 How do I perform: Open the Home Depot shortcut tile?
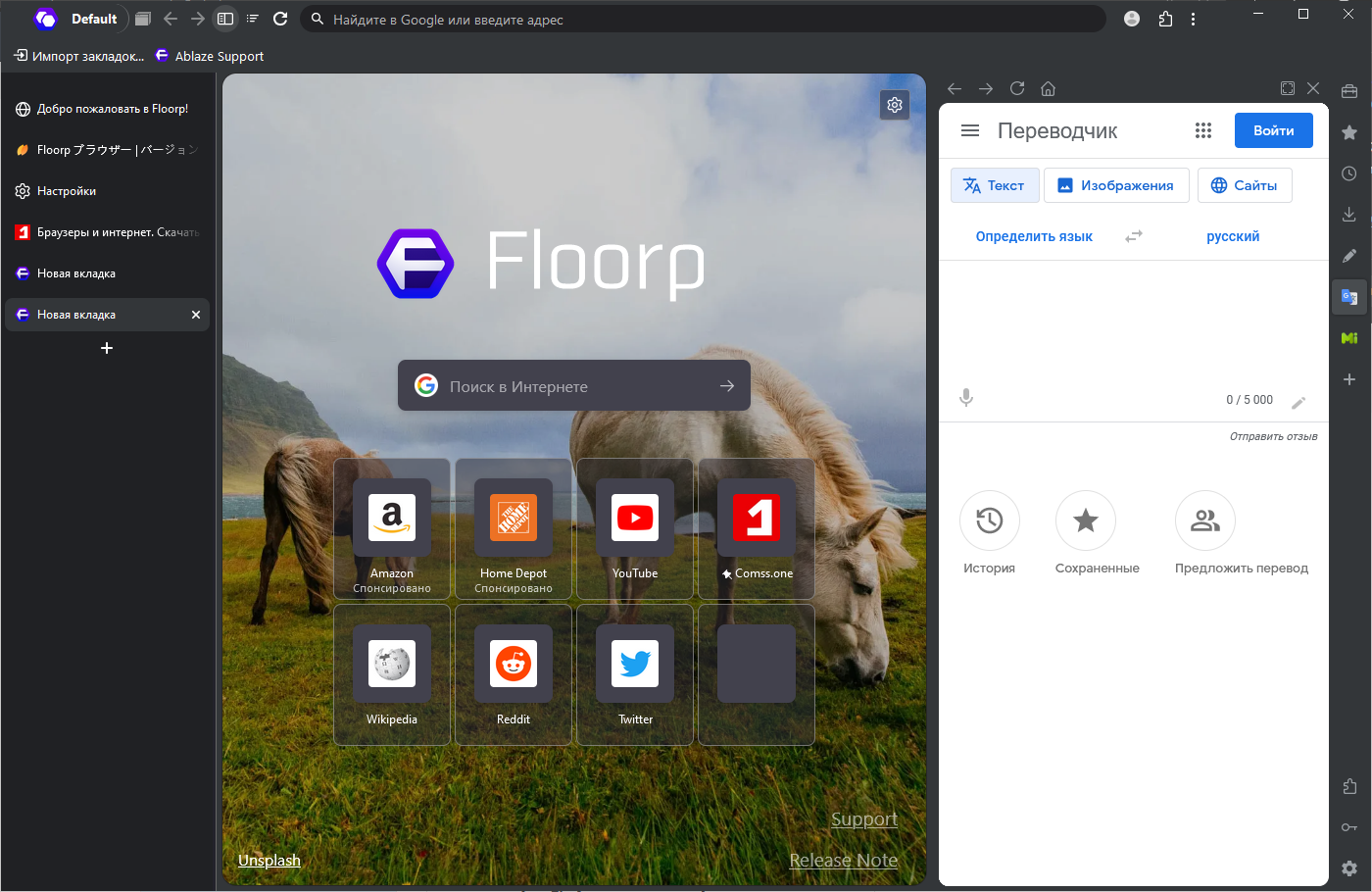514,529
